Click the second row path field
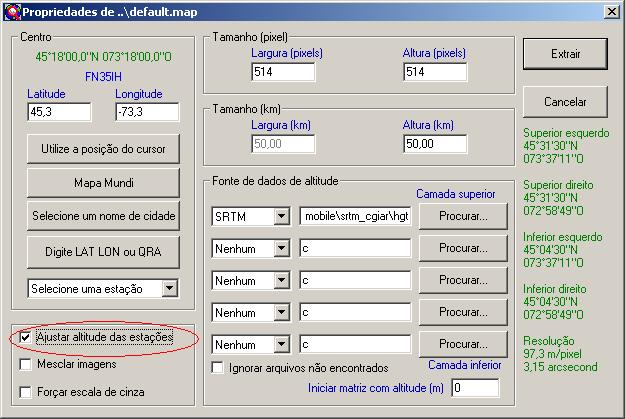 355,248
